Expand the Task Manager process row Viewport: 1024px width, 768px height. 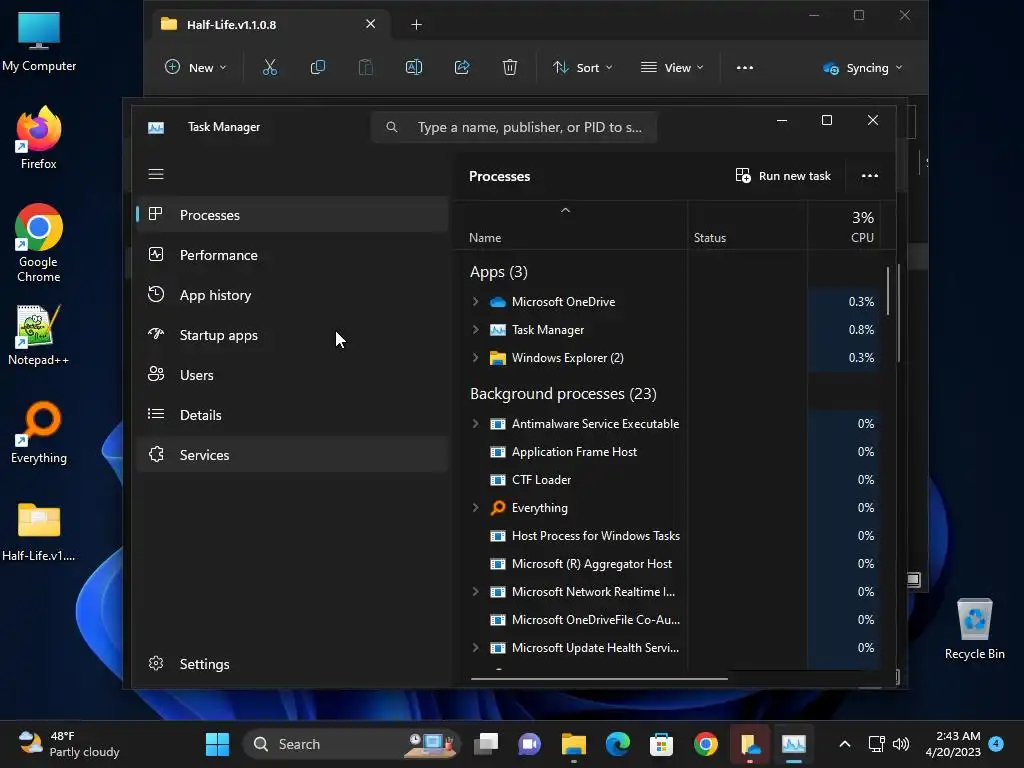pos(475,330)
